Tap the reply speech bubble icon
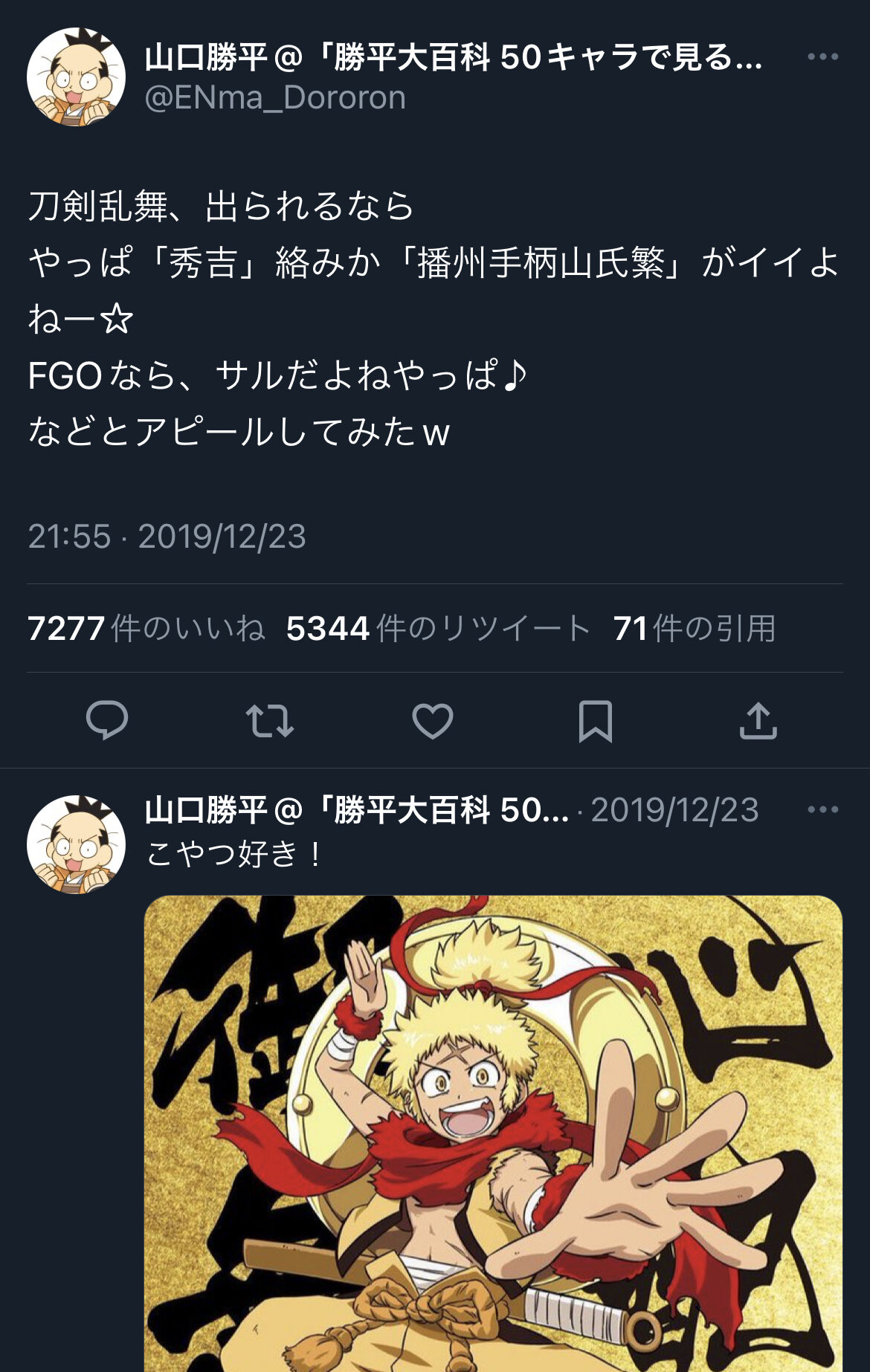870x1372 pixels. click(x=107, y=720)
